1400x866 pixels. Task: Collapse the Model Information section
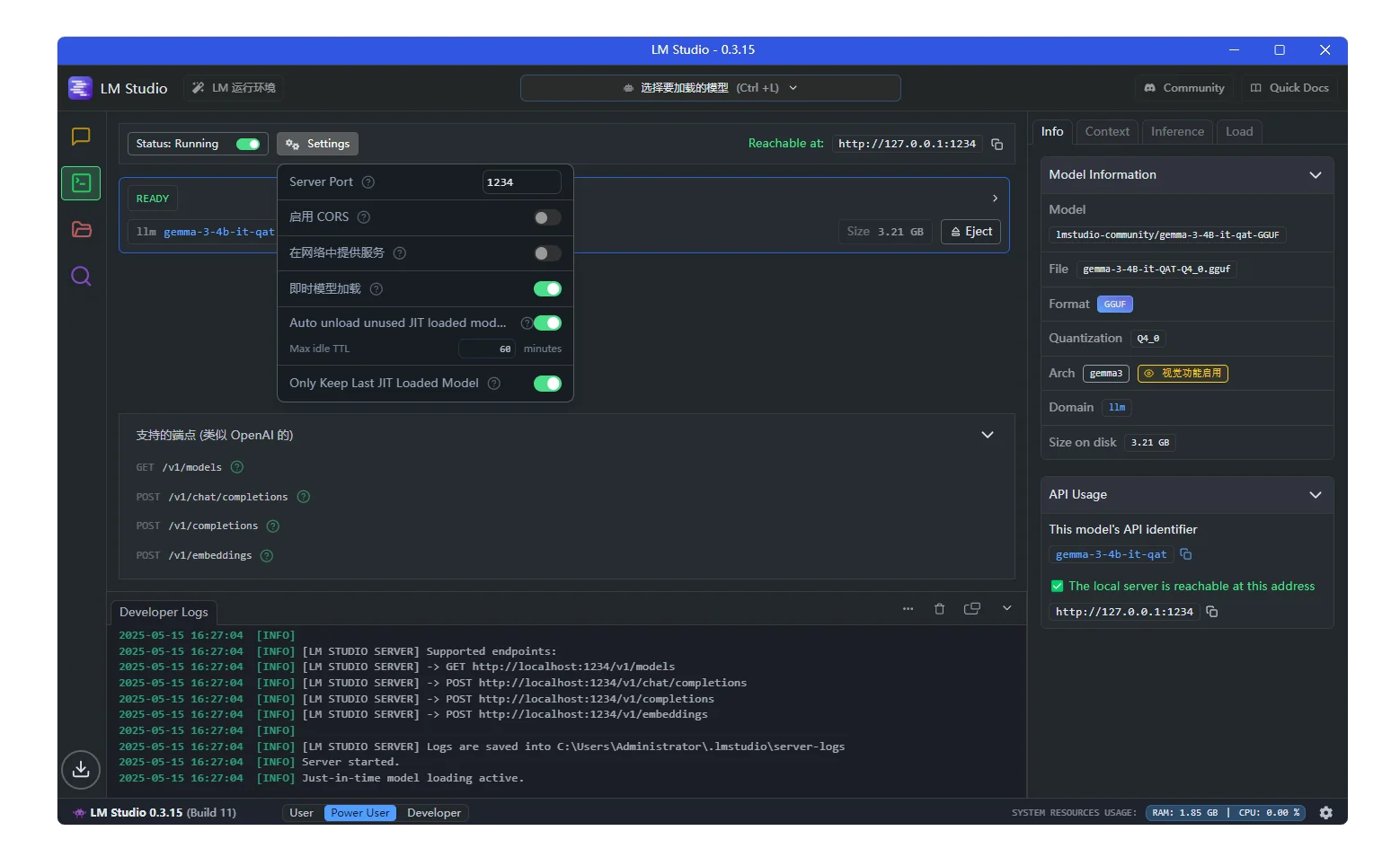(x=1316, y=175)
